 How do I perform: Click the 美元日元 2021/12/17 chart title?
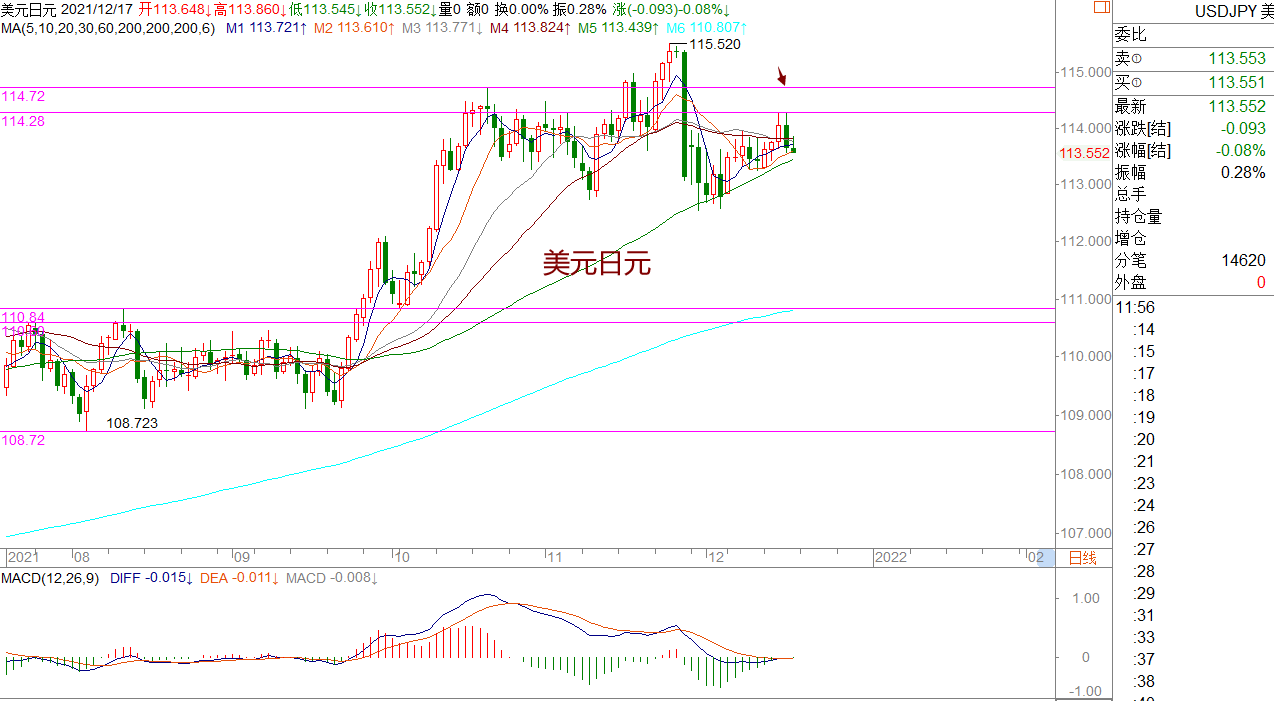click(x=66, y=9)
